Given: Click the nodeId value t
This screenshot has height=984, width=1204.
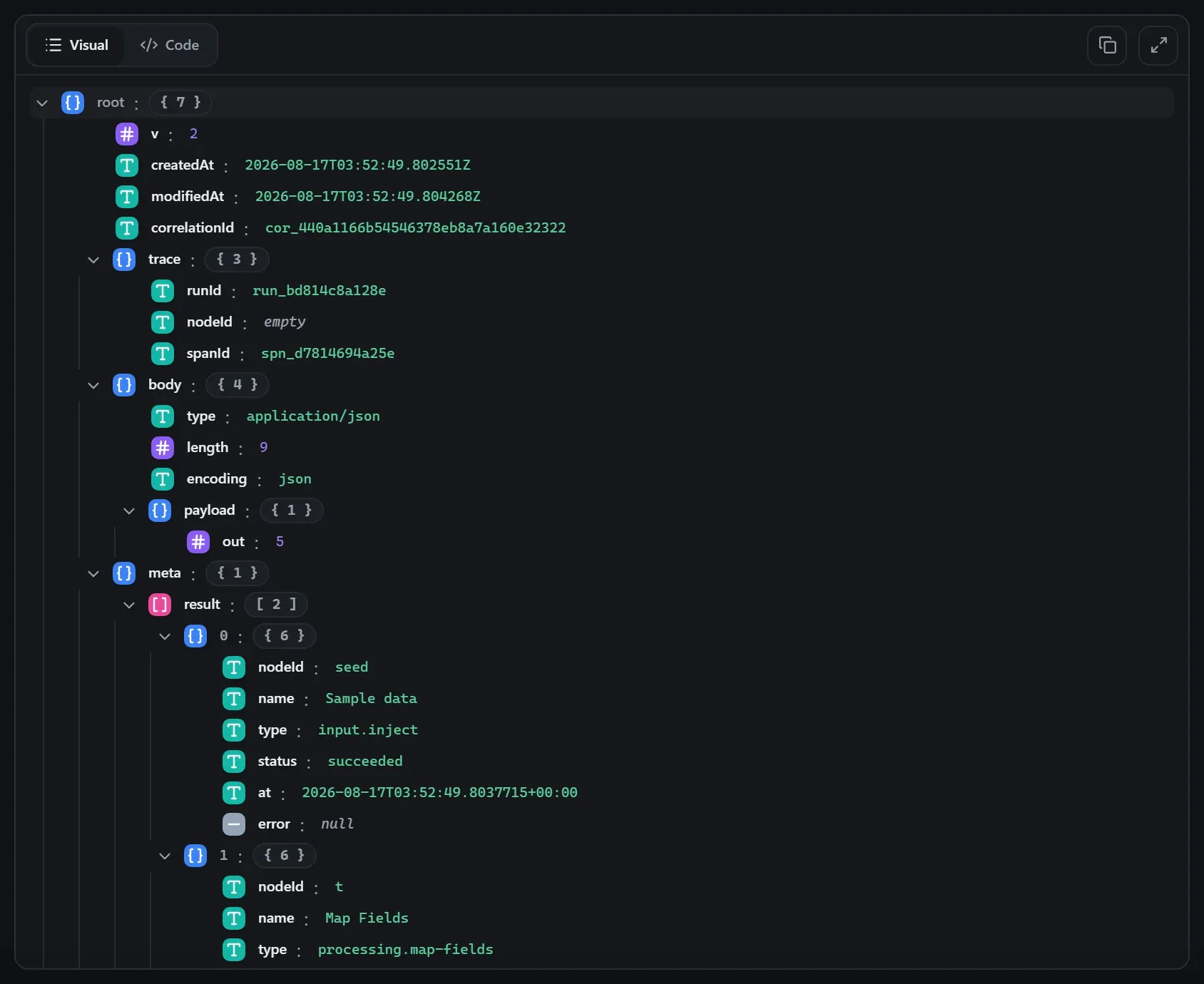Looking at the screenshot, I should 339,887.
